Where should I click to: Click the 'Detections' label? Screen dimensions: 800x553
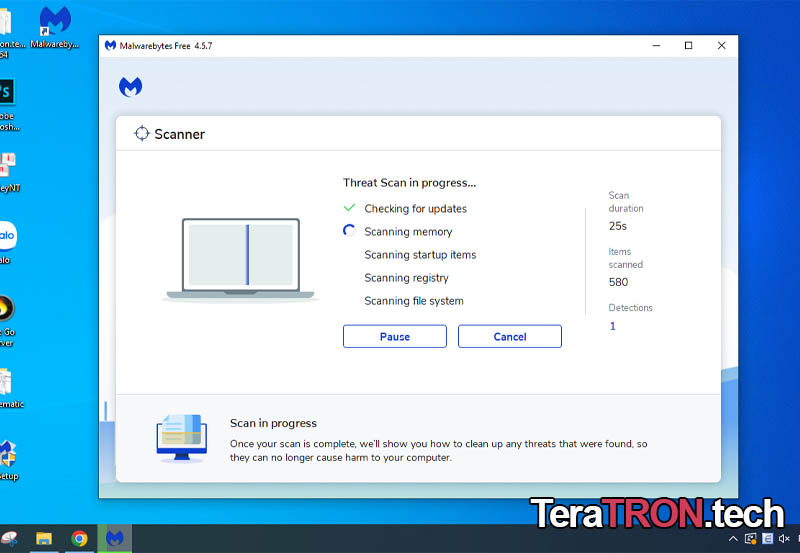click(630, 308)
